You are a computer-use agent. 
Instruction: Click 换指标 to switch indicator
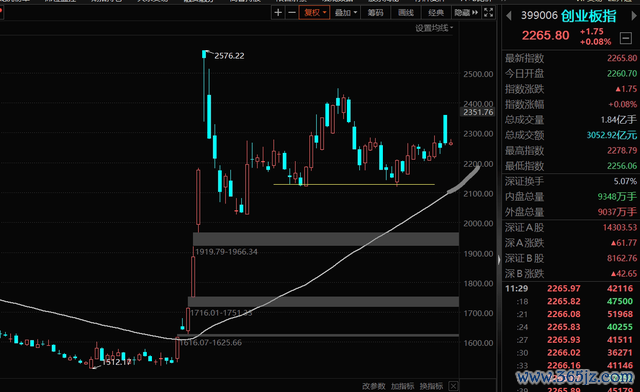[x=431, y=386]
